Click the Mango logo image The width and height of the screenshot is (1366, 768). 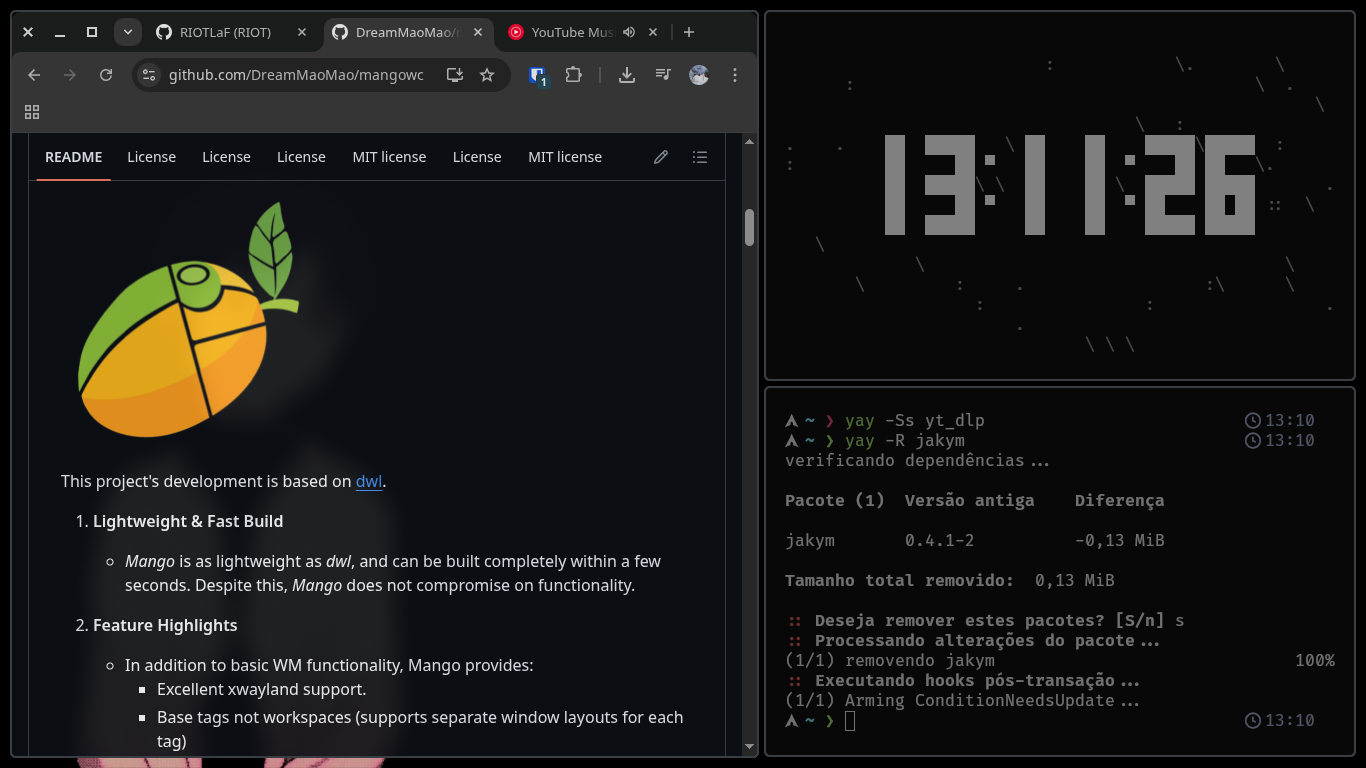pos(188,319)
